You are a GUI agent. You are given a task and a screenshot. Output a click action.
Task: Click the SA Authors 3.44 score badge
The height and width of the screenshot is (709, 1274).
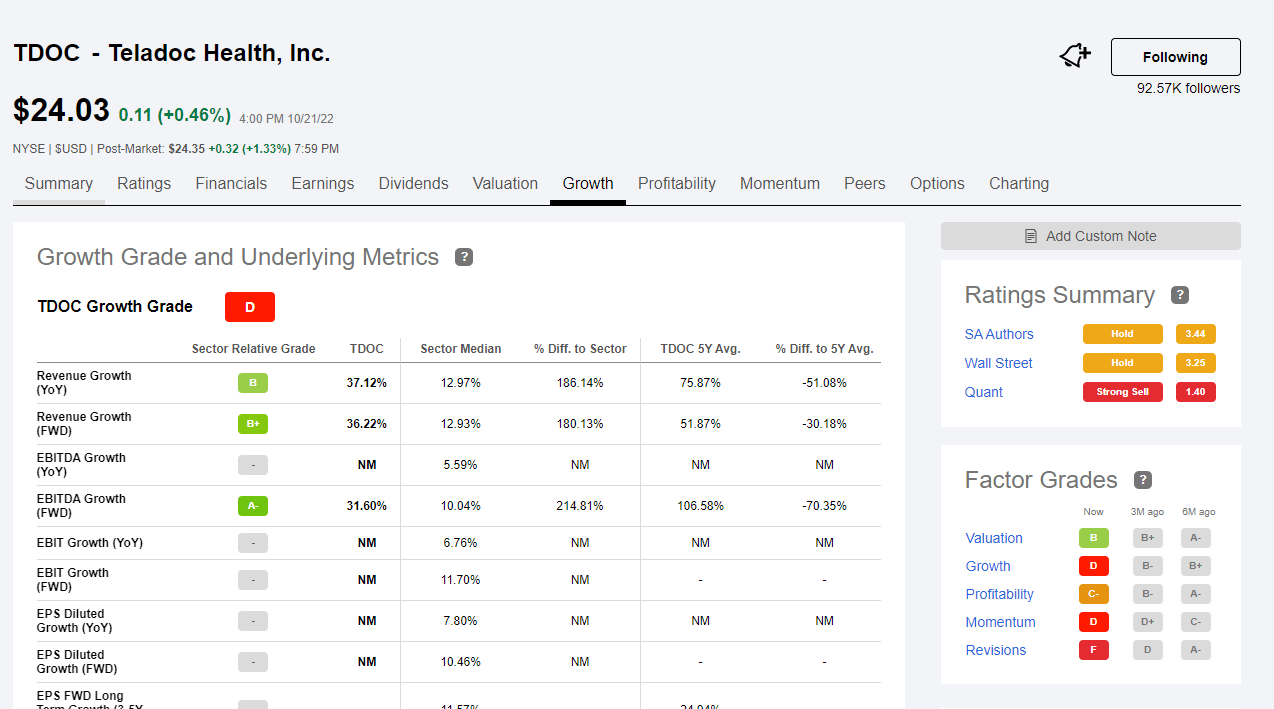tap(1196, 334)
